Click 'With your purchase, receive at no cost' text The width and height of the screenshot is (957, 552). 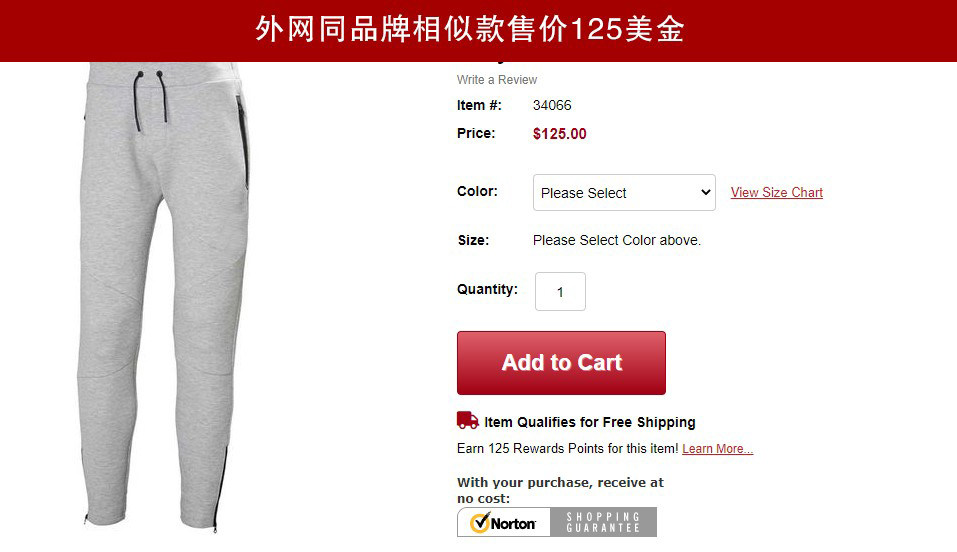pyautogui.click(x=560, y=490)
